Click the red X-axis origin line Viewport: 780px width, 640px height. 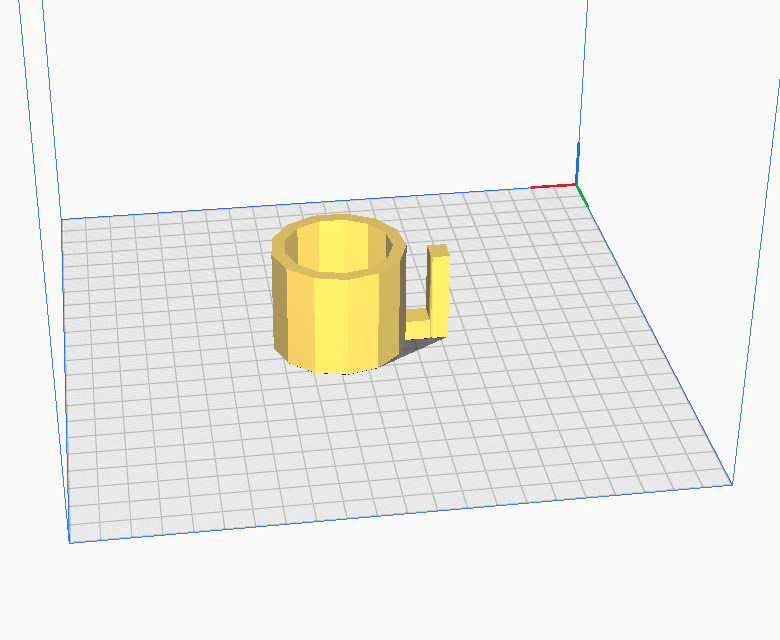point(553,186)
